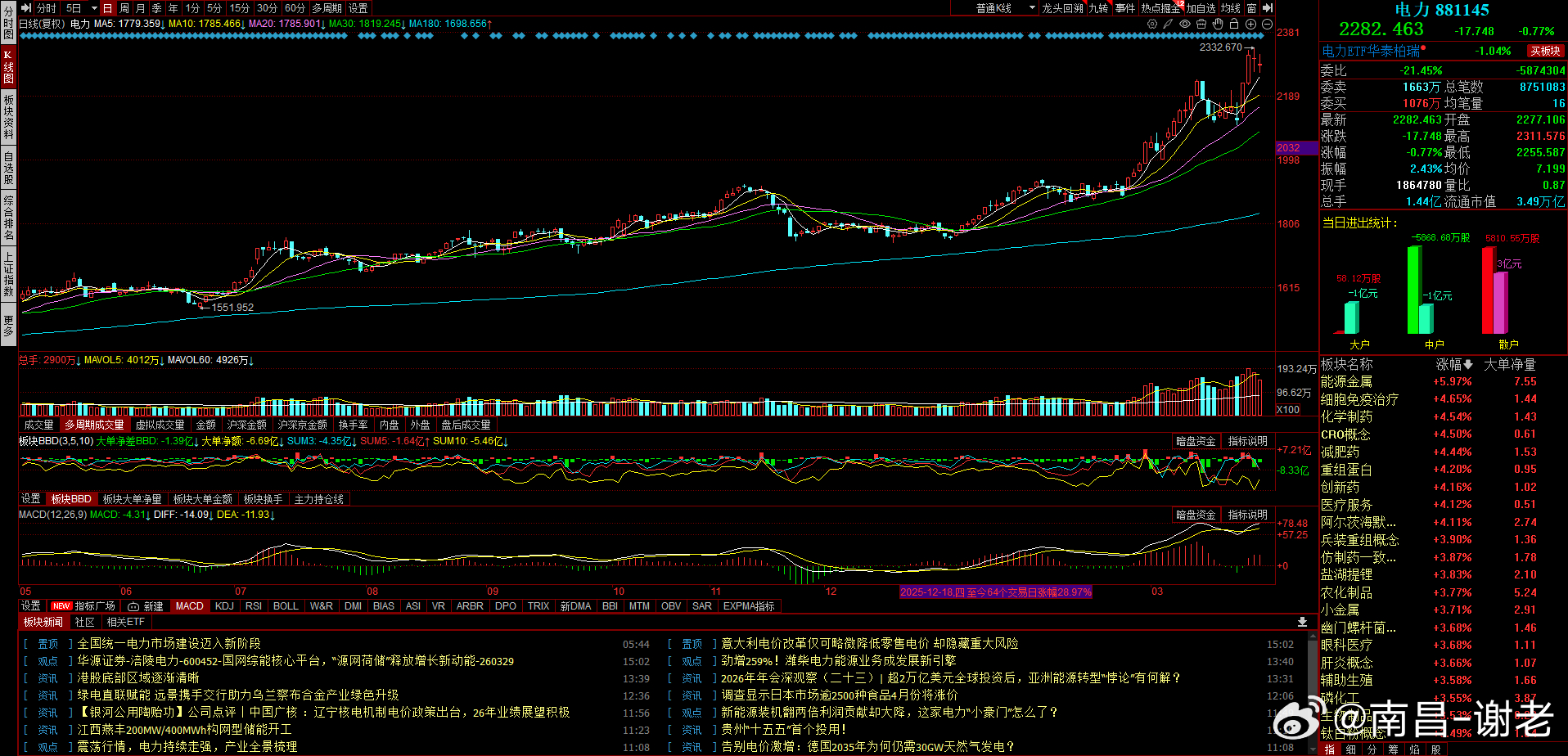Switch to 年 yearly period

pos(173,8)
